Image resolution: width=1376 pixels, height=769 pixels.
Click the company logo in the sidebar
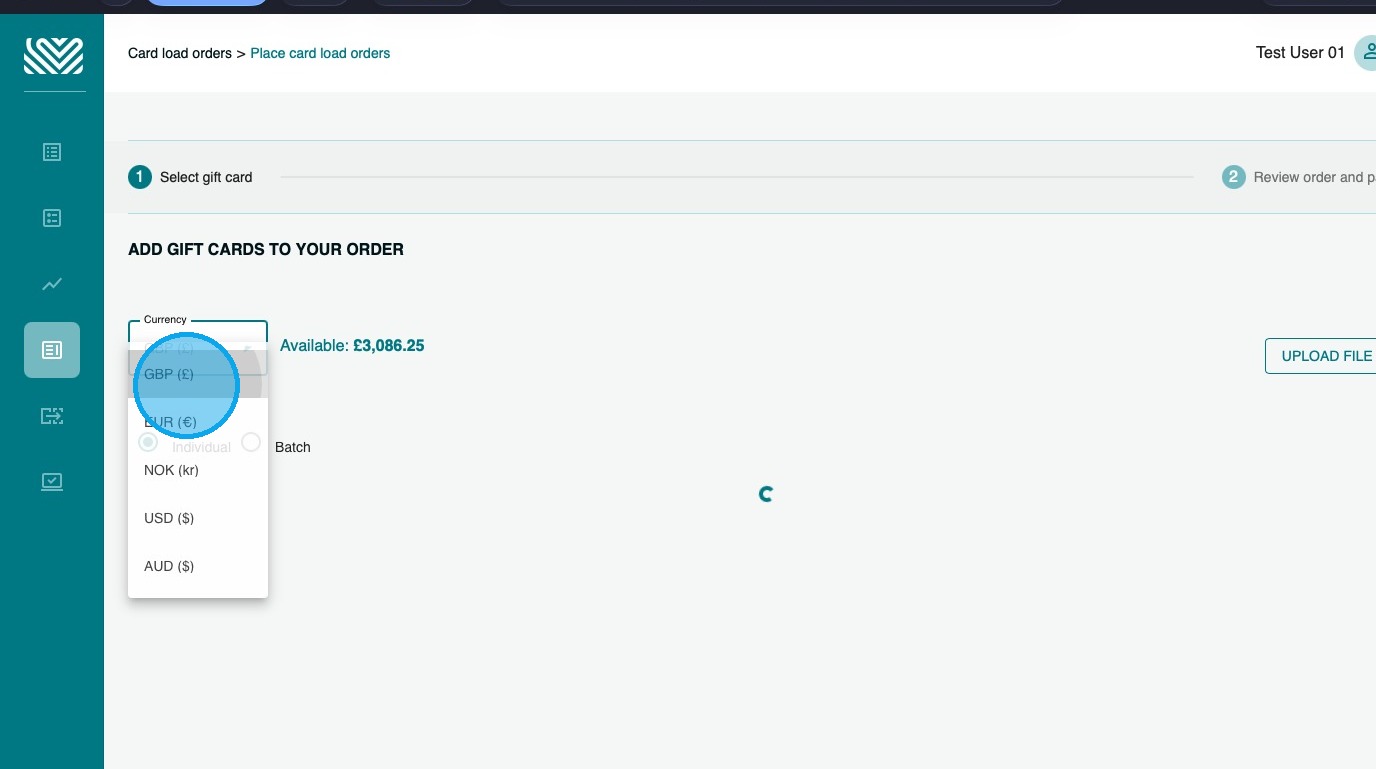[53, 56]
